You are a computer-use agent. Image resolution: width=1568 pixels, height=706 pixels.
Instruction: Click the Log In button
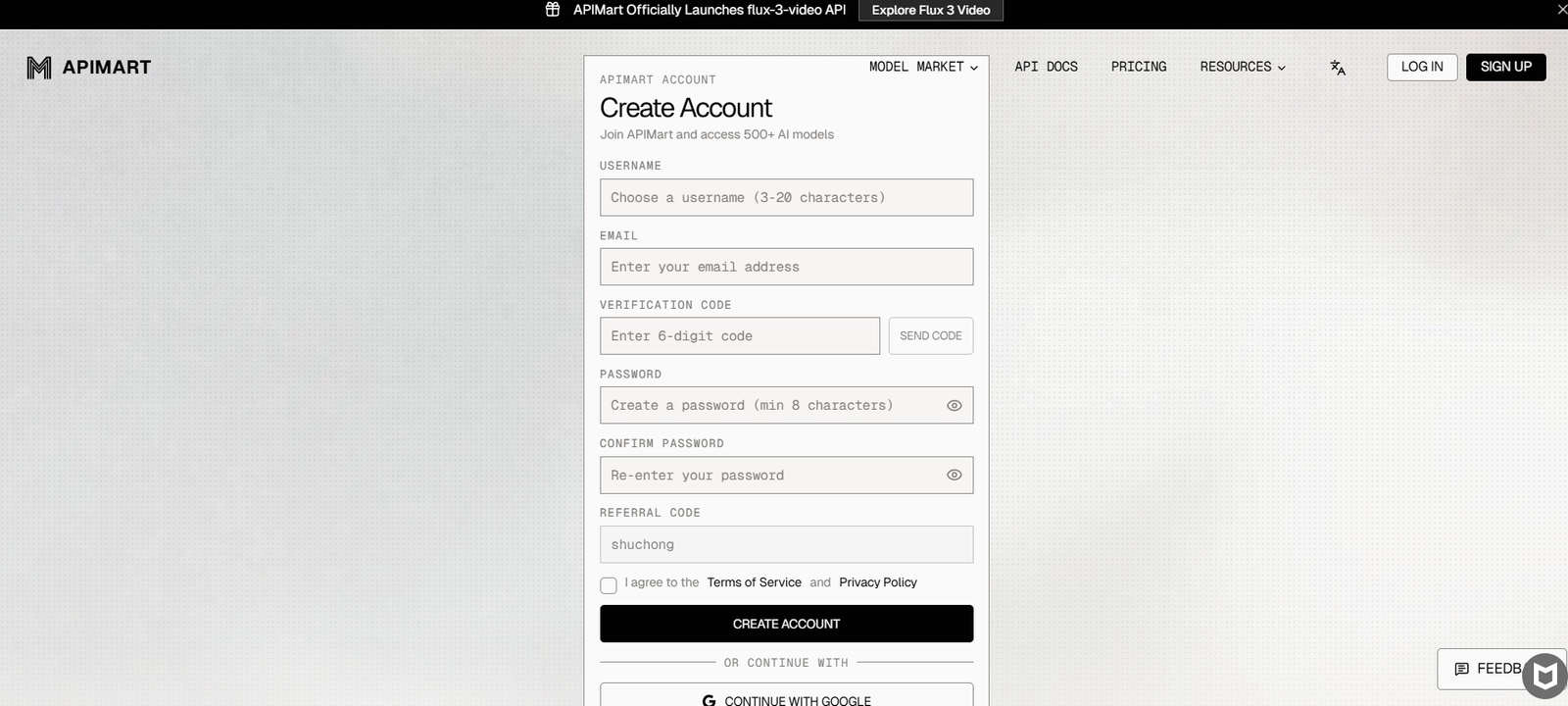tap(1422, 67)
